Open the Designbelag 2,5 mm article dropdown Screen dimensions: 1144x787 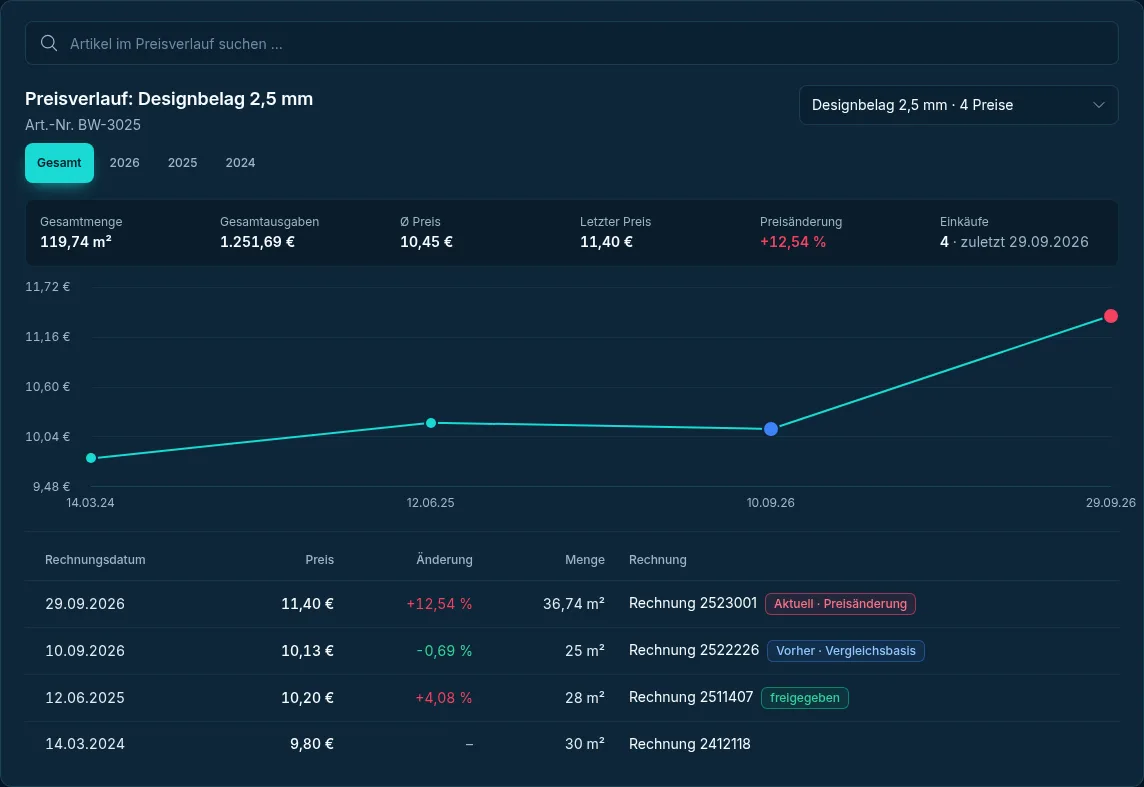click(x=958, y=105)
